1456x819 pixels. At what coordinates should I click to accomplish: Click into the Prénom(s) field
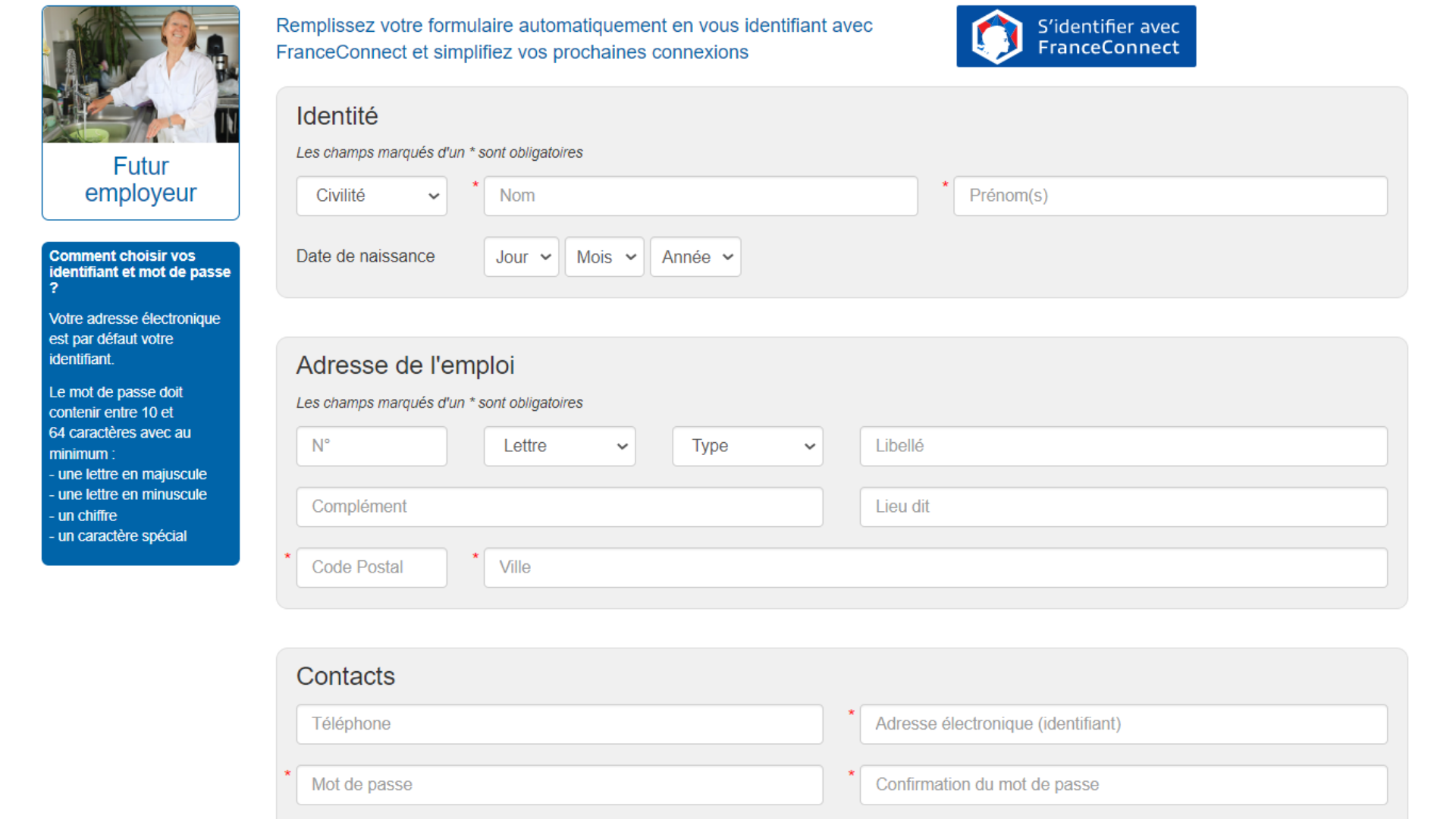pos(1169,196)
